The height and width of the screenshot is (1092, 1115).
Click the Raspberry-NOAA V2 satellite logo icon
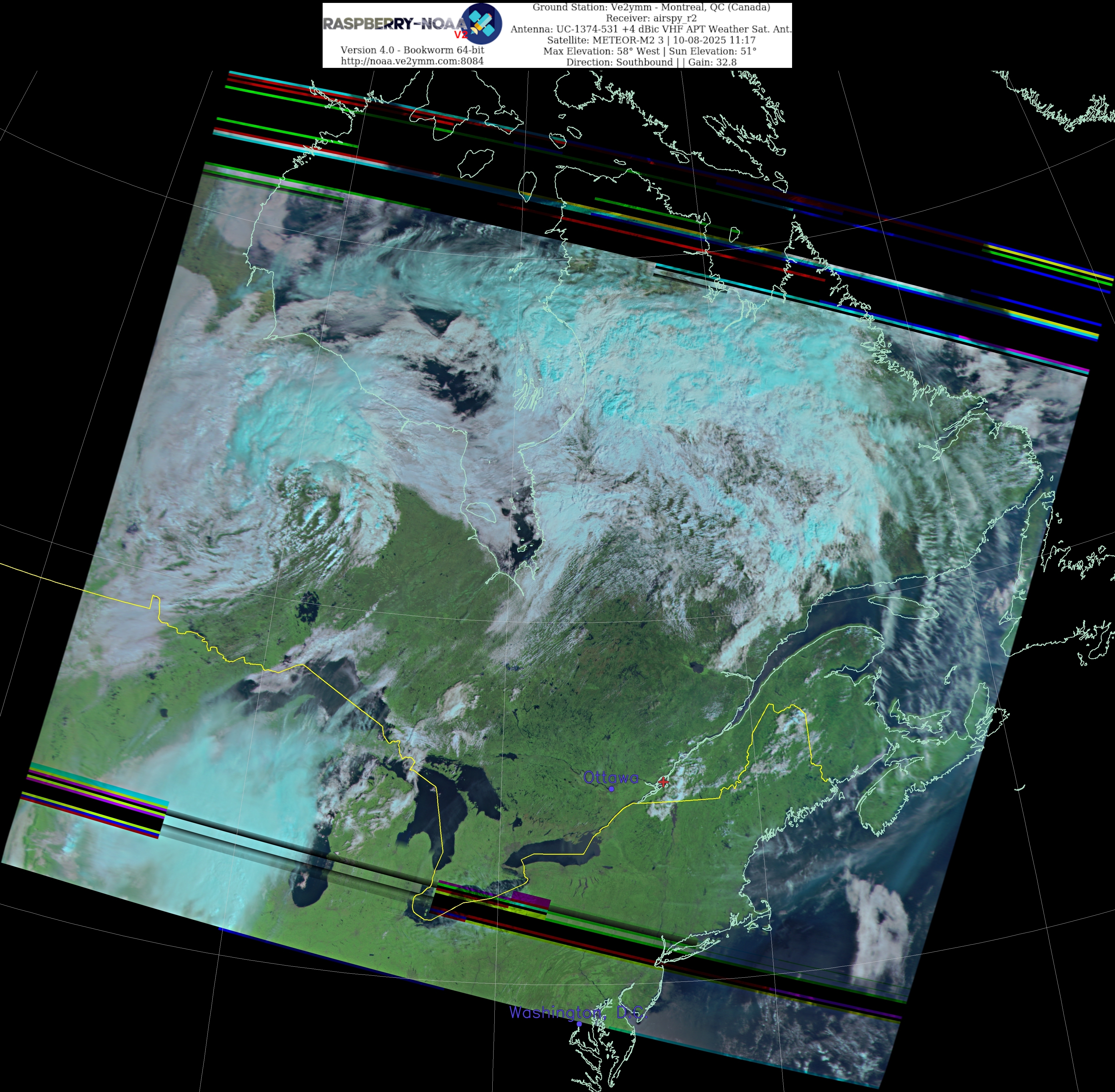[x=481, y=23]
